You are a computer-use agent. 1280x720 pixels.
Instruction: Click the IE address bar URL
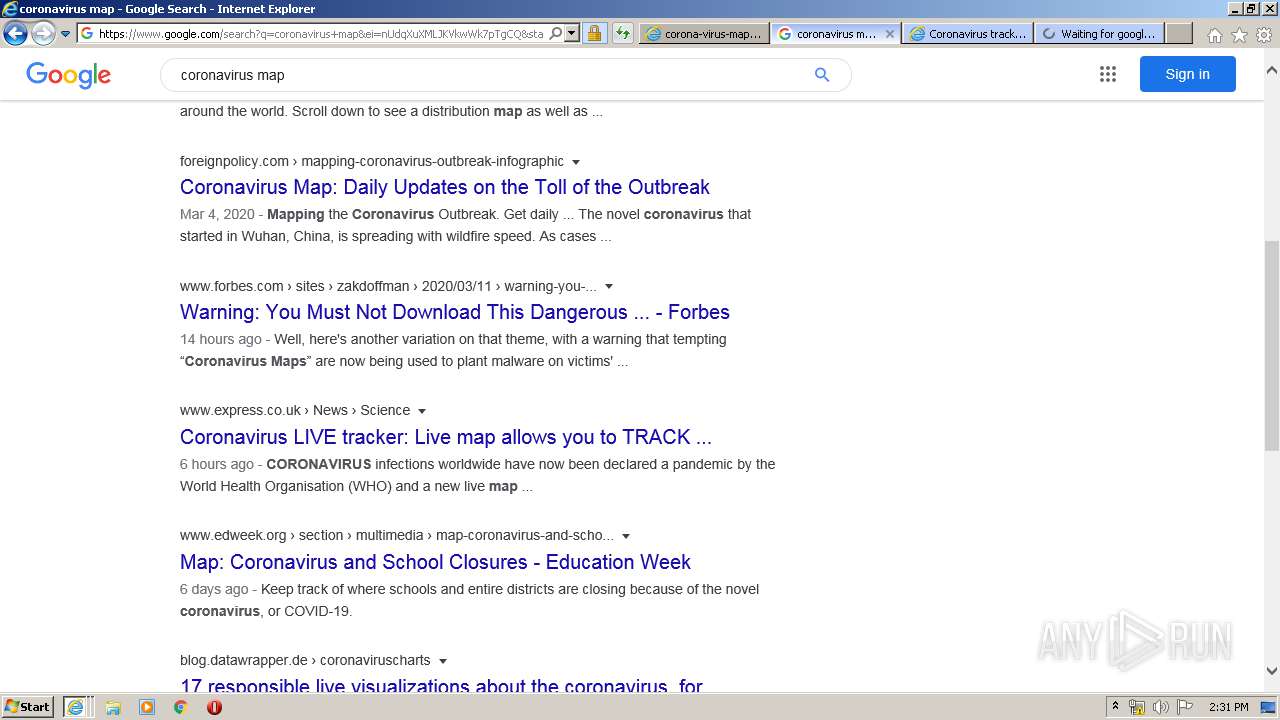point(321,33)
